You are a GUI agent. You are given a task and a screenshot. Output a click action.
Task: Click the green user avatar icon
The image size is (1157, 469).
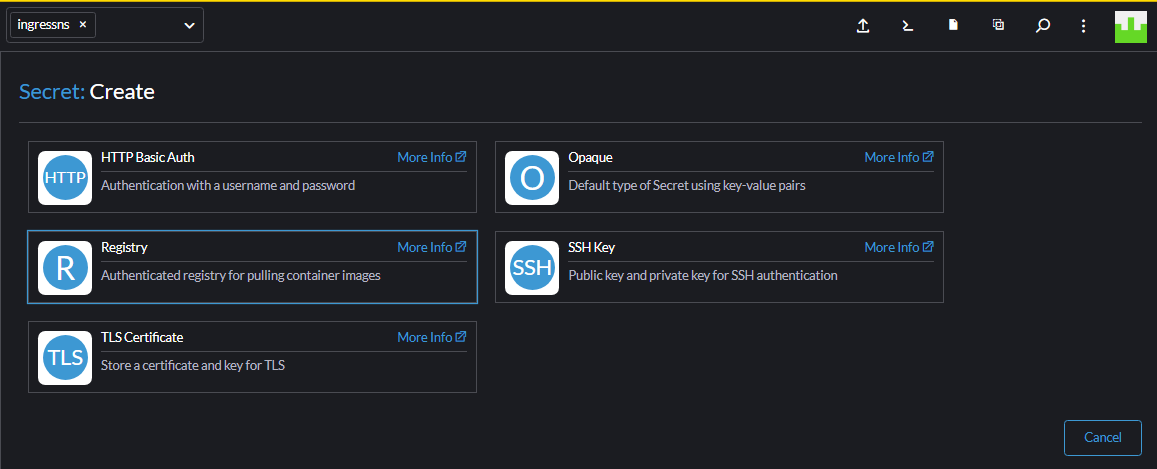click(1130, 26)
